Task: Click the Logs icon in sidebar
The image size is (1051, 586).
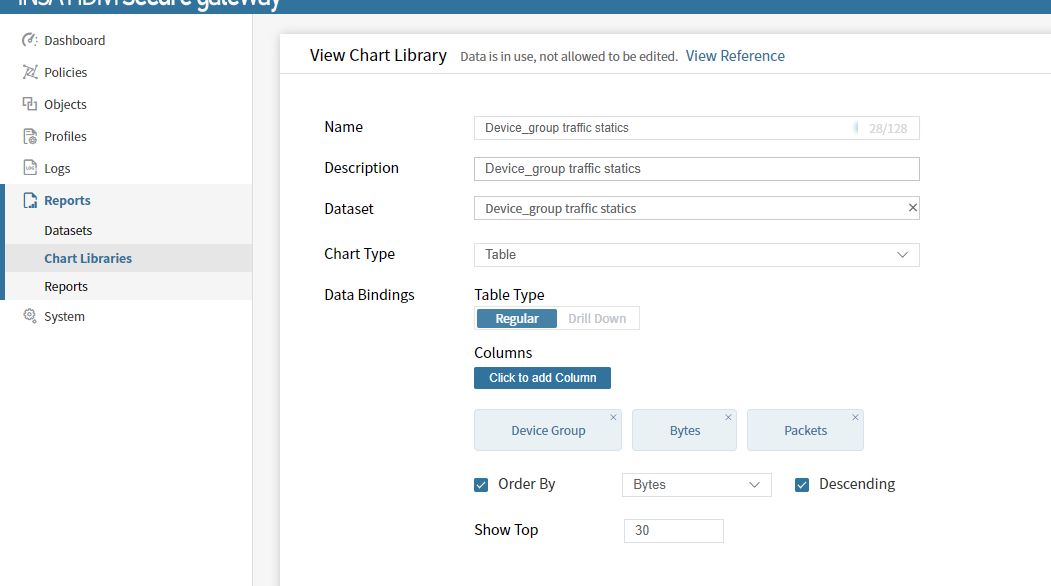Action: tap(30, 169)
